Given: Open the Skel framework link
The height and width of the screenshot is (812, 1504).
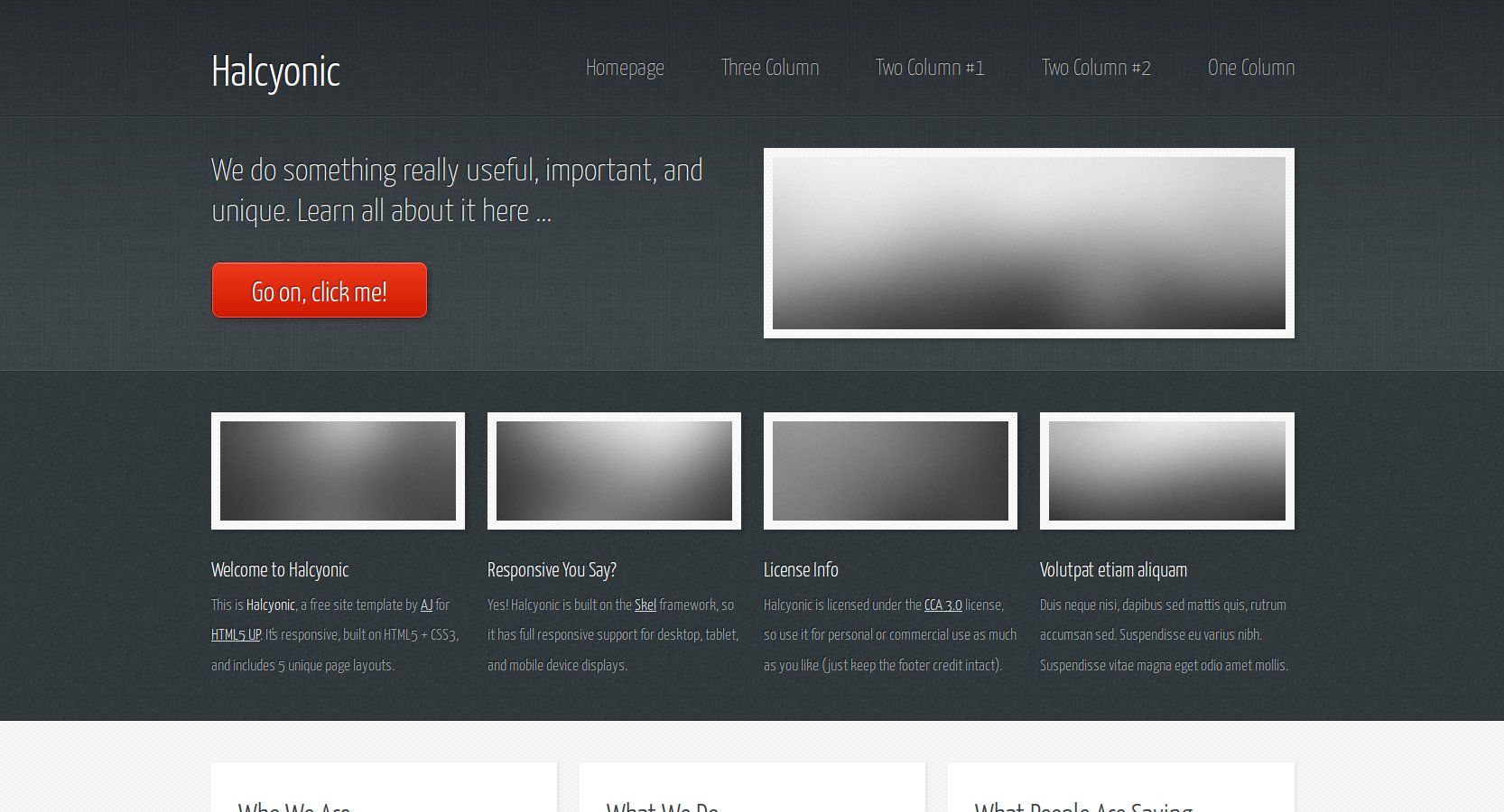Looking at the screenshot, I should [645, 605].
